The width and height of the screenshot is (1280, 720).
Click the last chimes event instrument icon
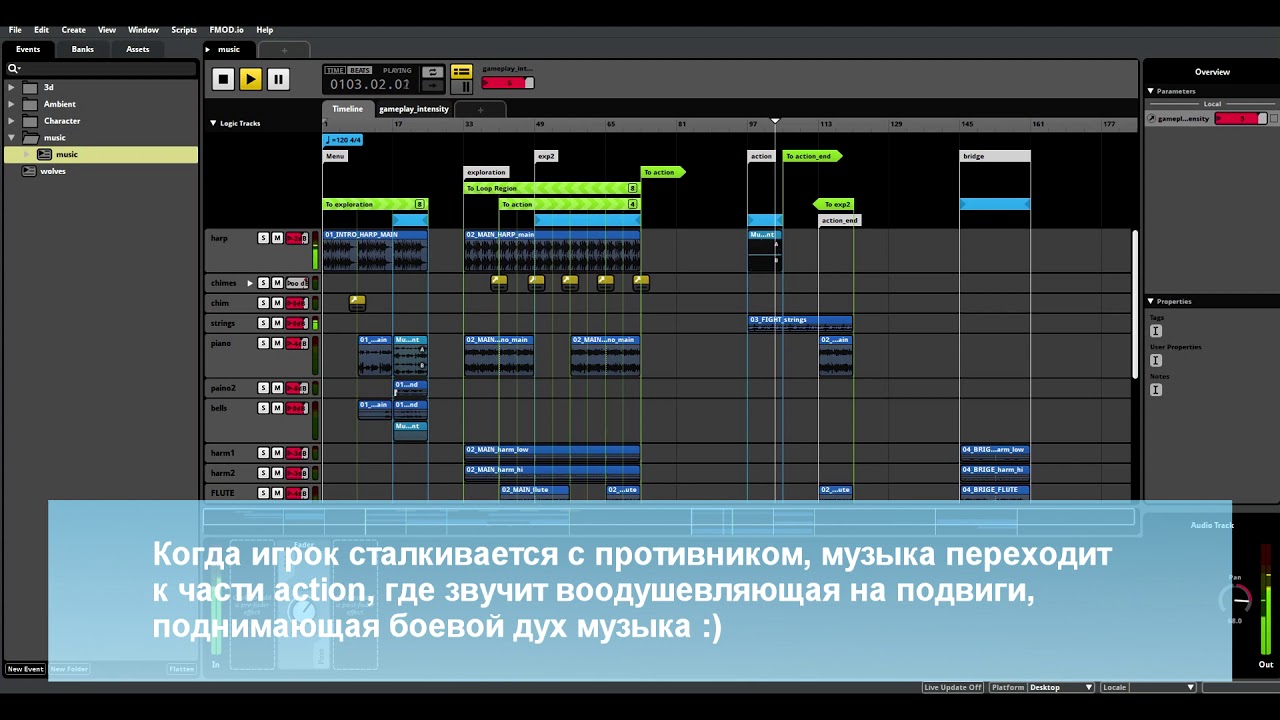641,282
